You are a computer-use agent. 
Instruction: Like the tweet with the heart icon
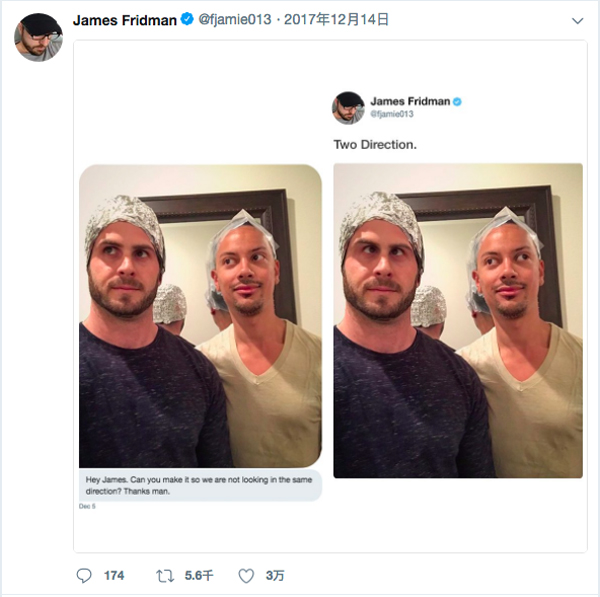[246, 575]
